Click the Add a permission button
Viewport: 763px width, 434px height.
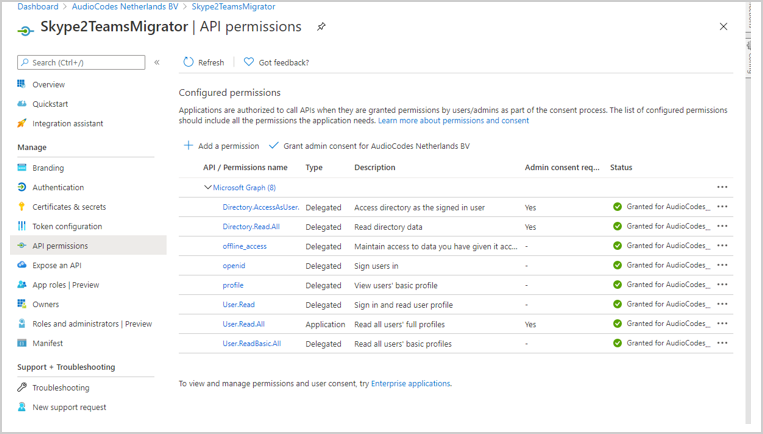point(221,145)
